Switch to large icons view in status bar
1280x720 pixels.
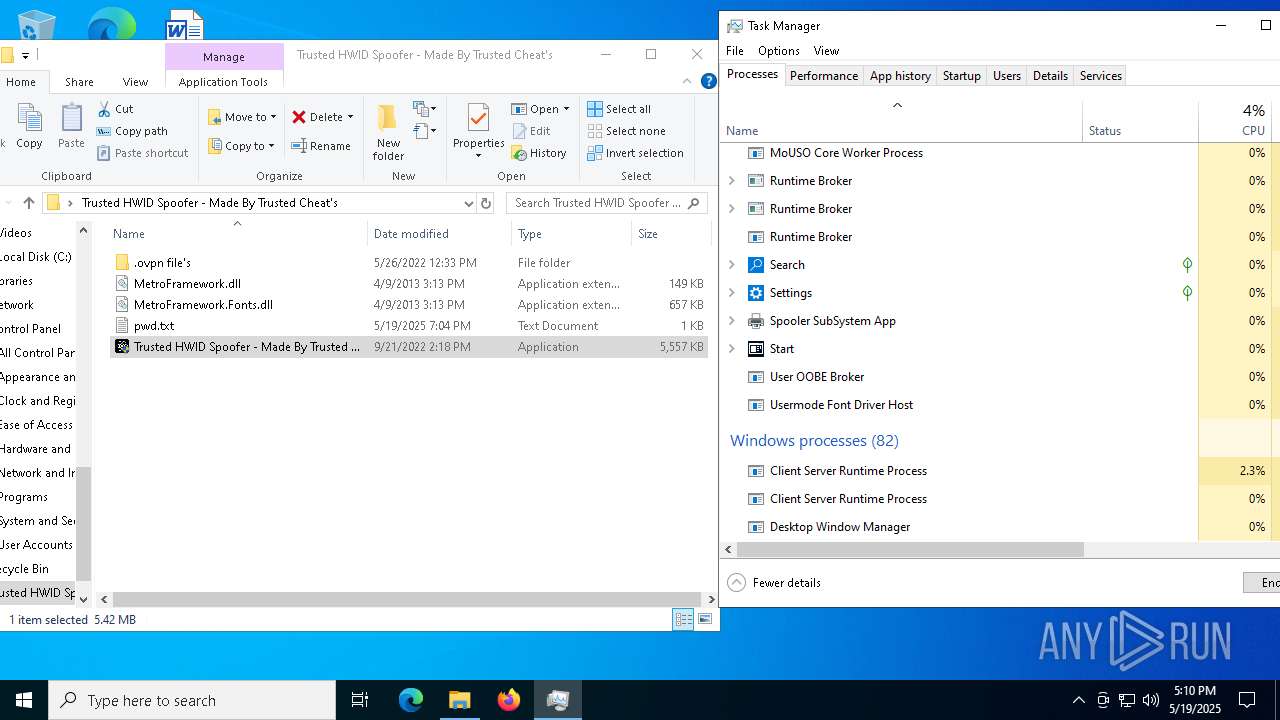tap(705, 619)
